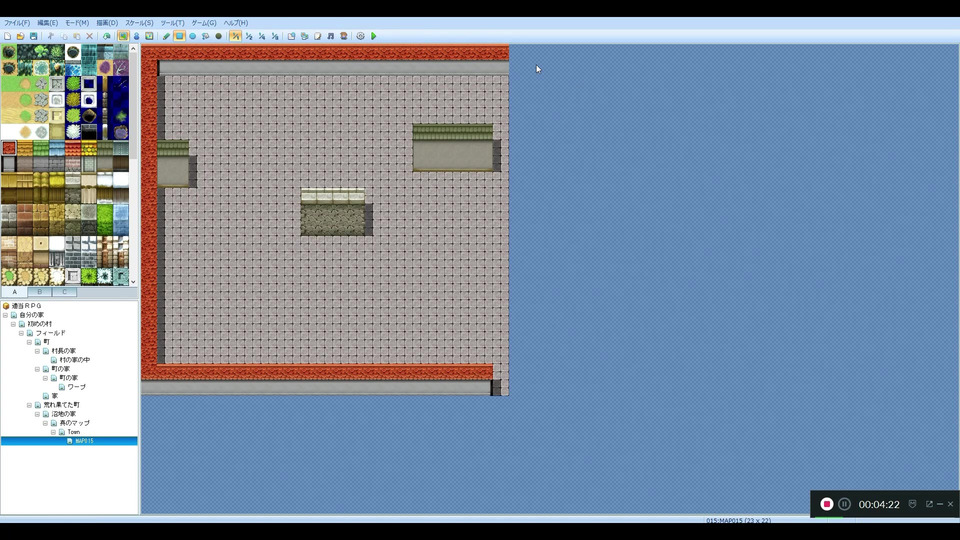Select the フィールド map in tree

pos(50,333)
